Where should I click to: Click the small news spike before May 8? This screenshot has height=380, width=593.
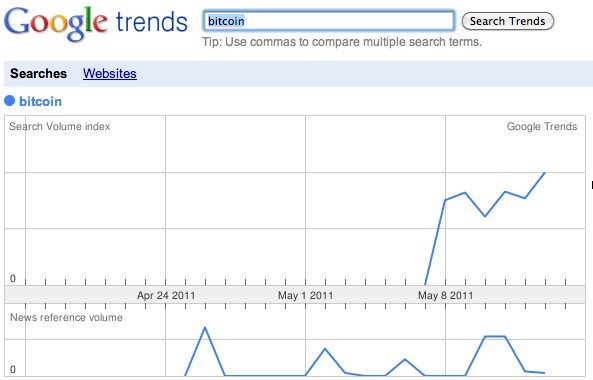point(405,359)
